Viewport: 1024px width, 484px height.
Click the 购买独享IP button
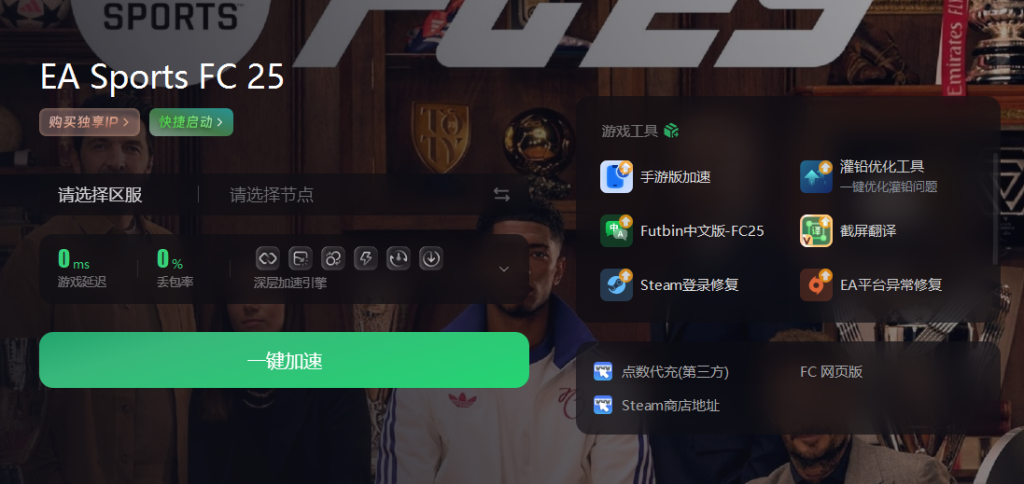coord(89,122)
